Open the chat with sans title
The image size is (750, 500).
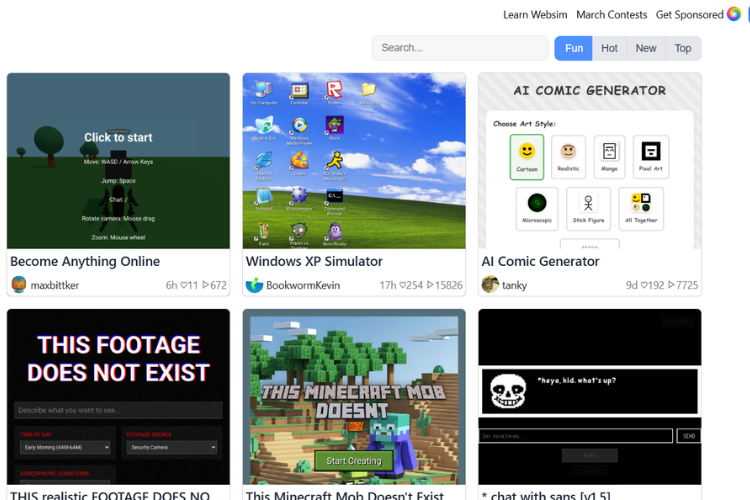pos(546,495)
